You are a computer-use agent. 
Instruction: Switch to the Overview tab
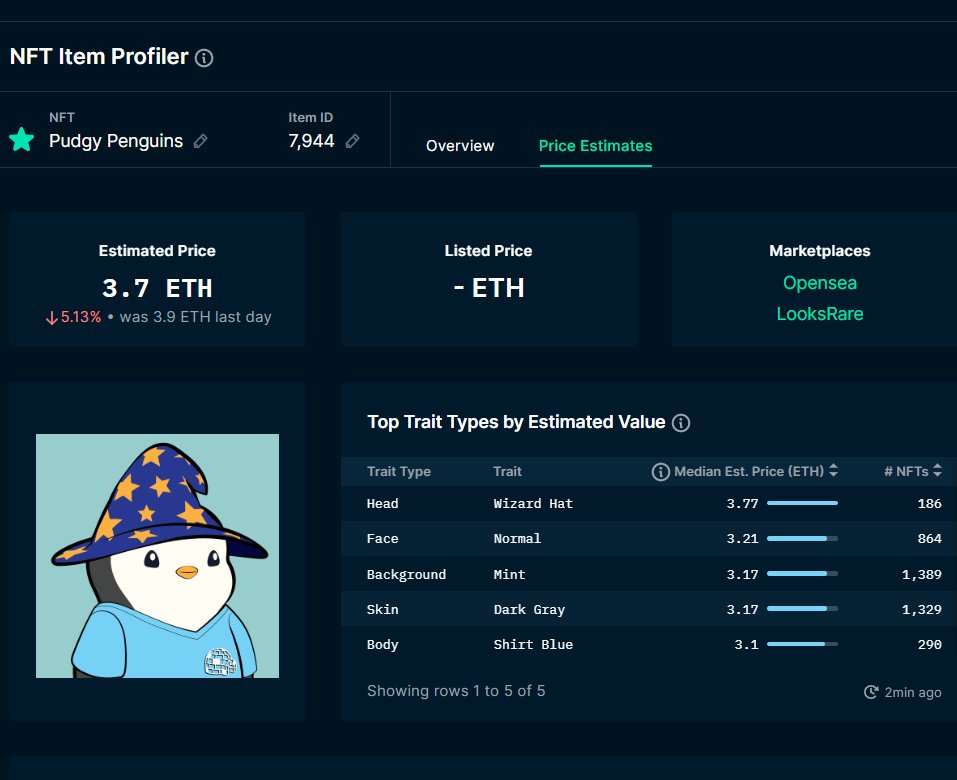pos(460,146)
